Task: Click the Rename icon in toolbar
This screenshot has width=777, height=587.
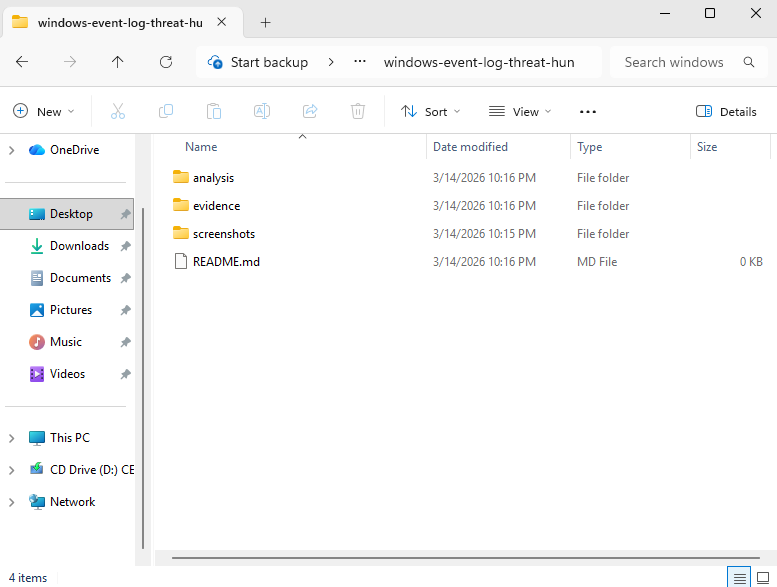Action: pos(262,111)
